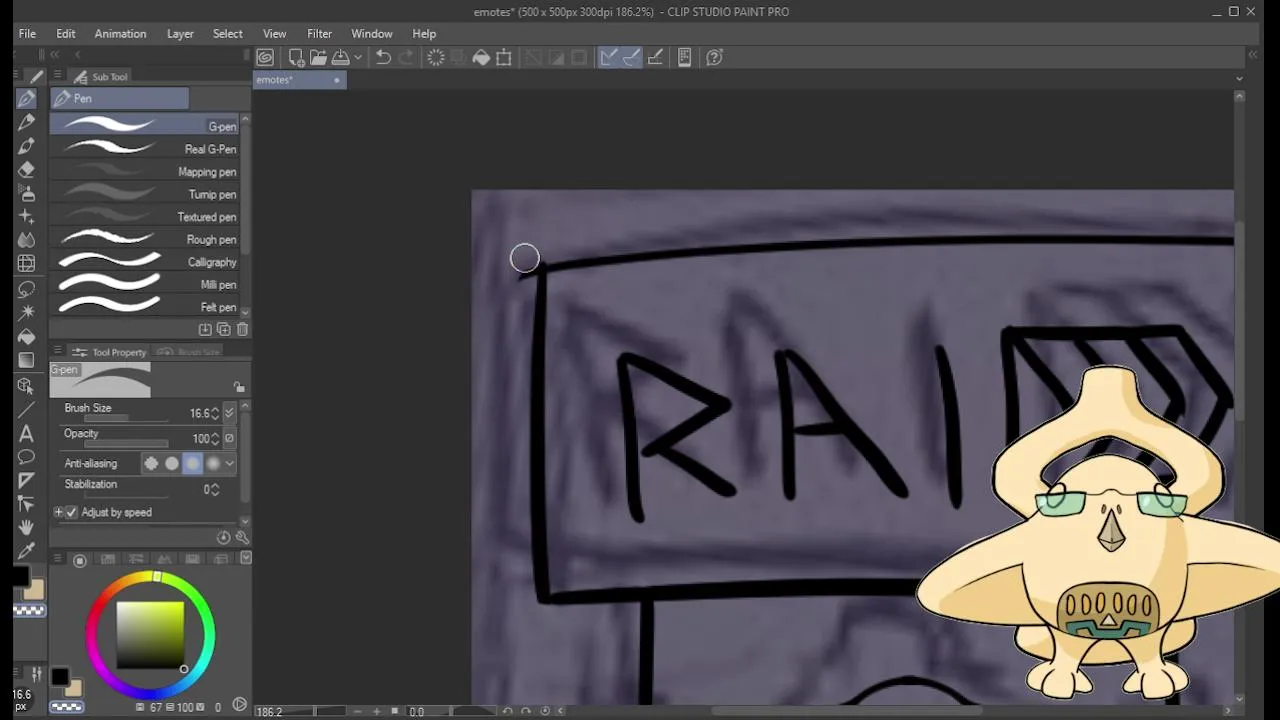This screenshot has height=720, width=1280.
Task: Select the Text tool
Action: (x=27, y=434)
